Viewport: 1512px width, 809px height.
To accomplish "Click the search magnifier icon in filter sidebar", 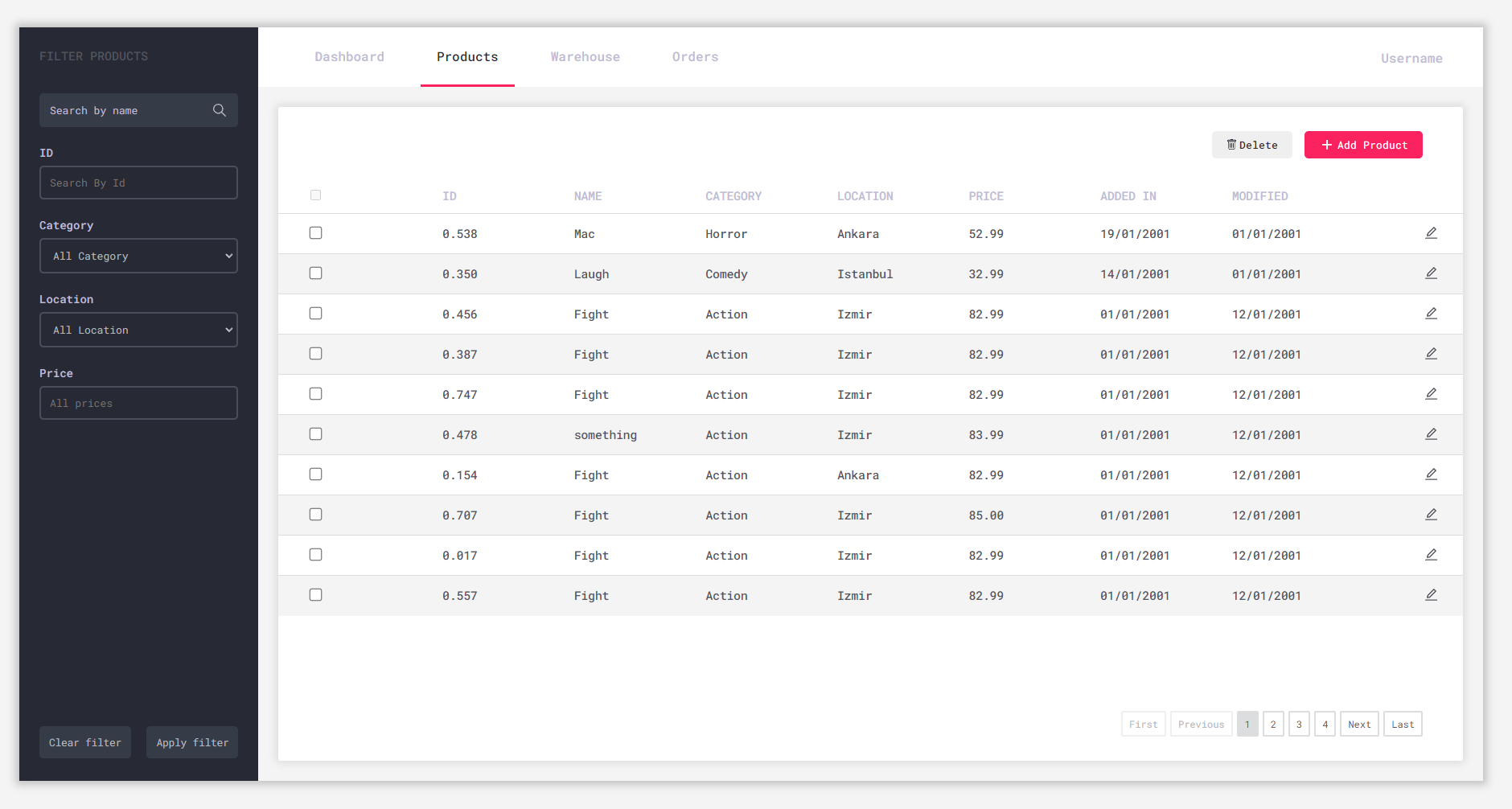I will pyautogui.click(x=219, y=110).
